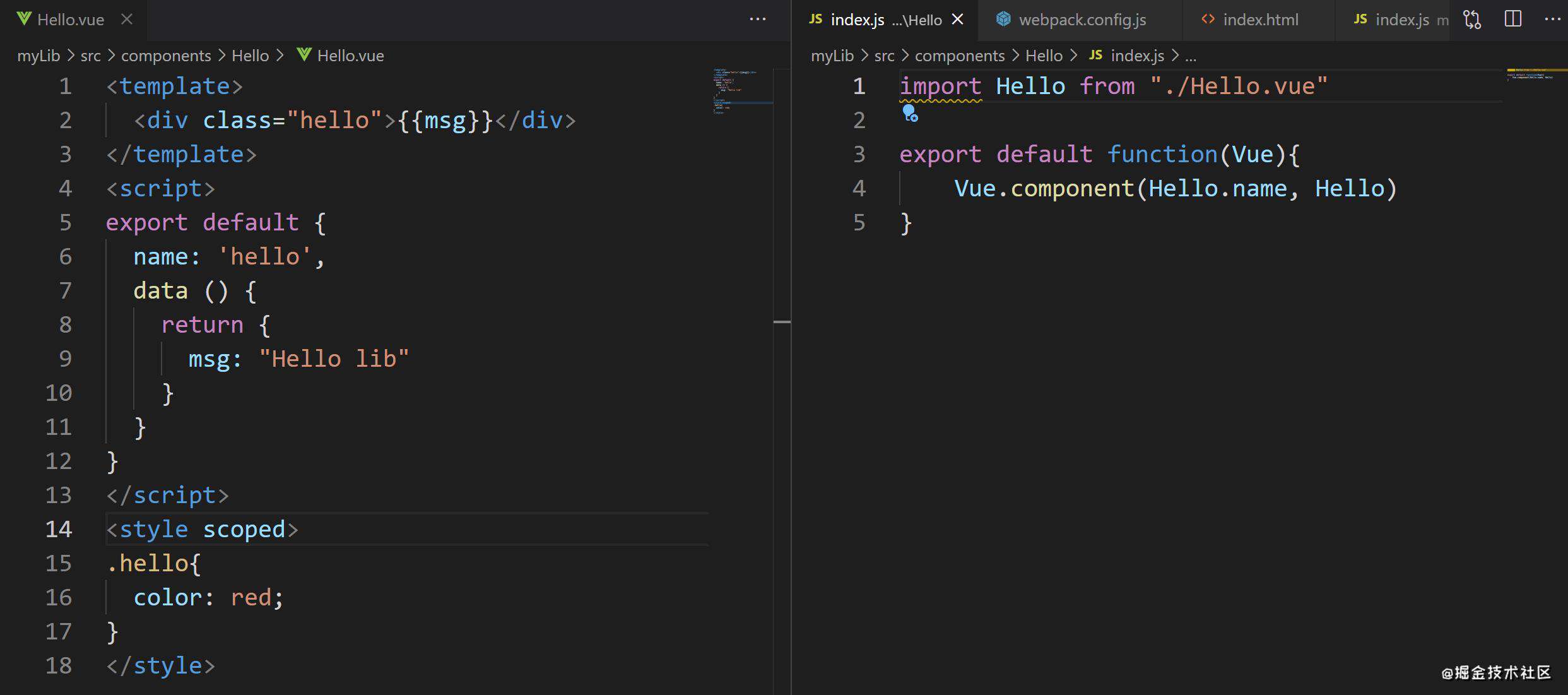Click the closing </style> tag
This screenshot has width=1568, height=695.
[x=160, y=665]
